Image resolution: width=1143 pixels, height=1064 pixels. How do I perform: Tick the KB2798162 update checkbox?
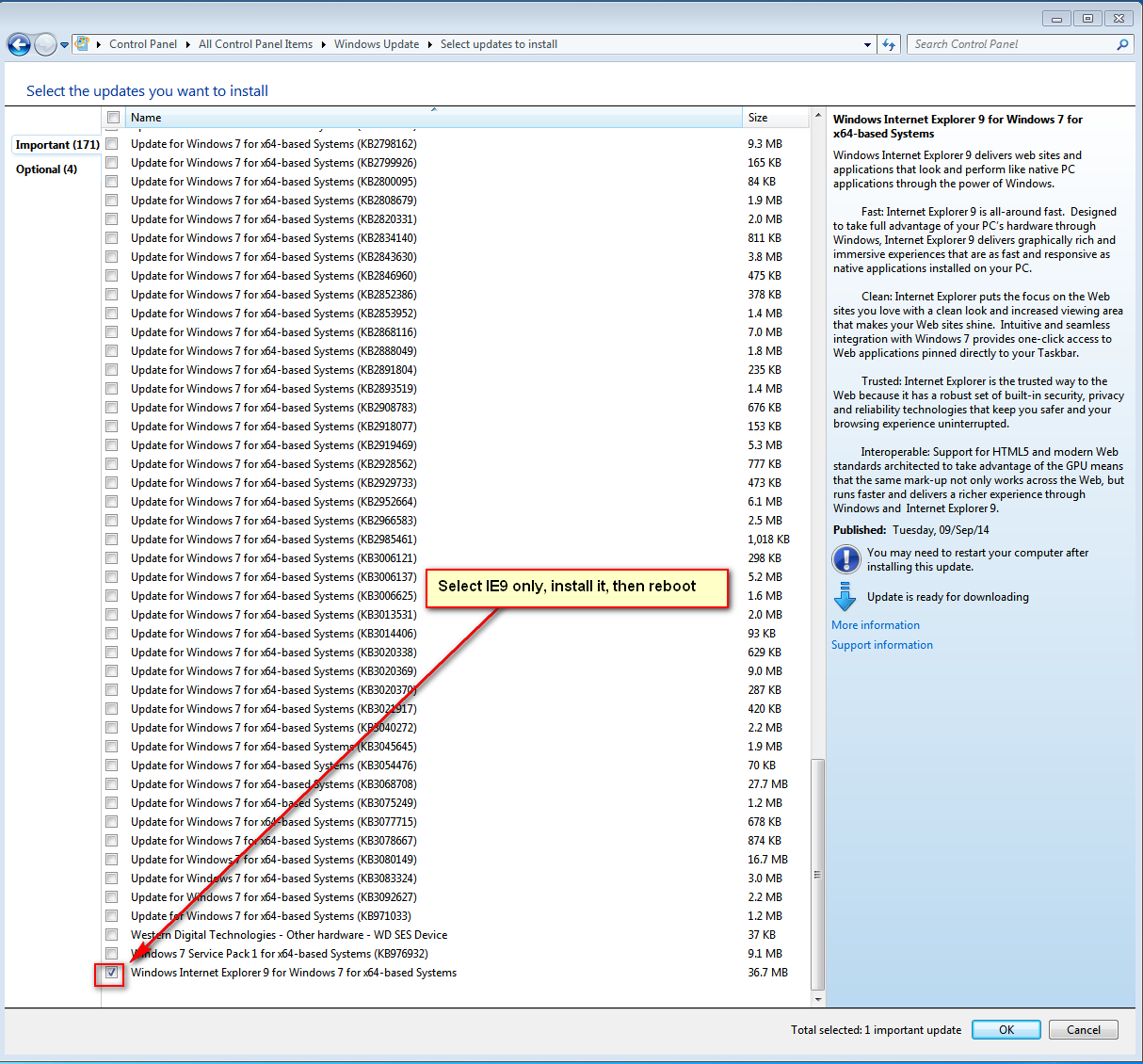point(112,144)
